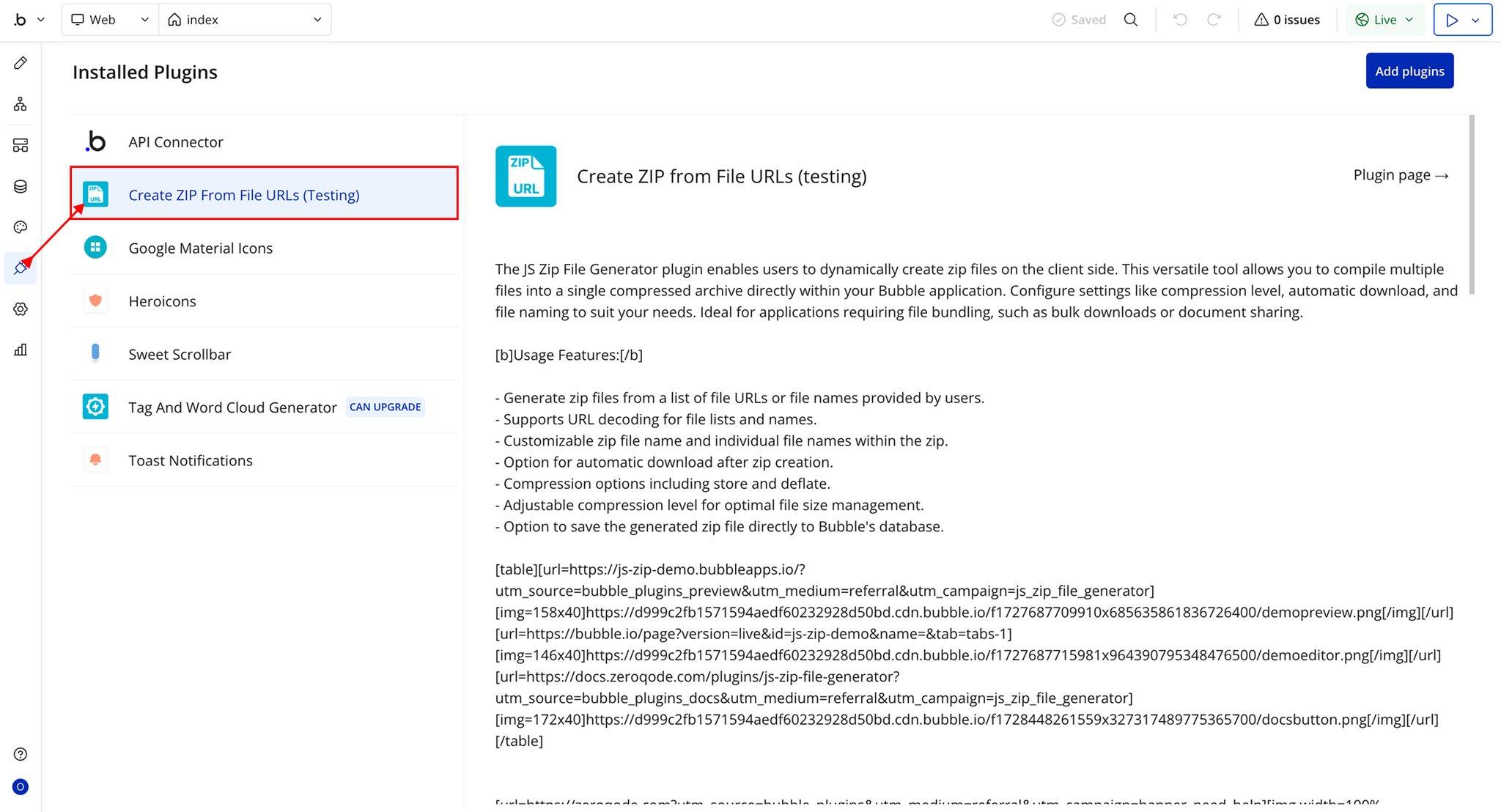The width and height of the screenshot is (1501, 812).
Task: Open the Logs chart icon in sidebar
Action: point(21,350)
